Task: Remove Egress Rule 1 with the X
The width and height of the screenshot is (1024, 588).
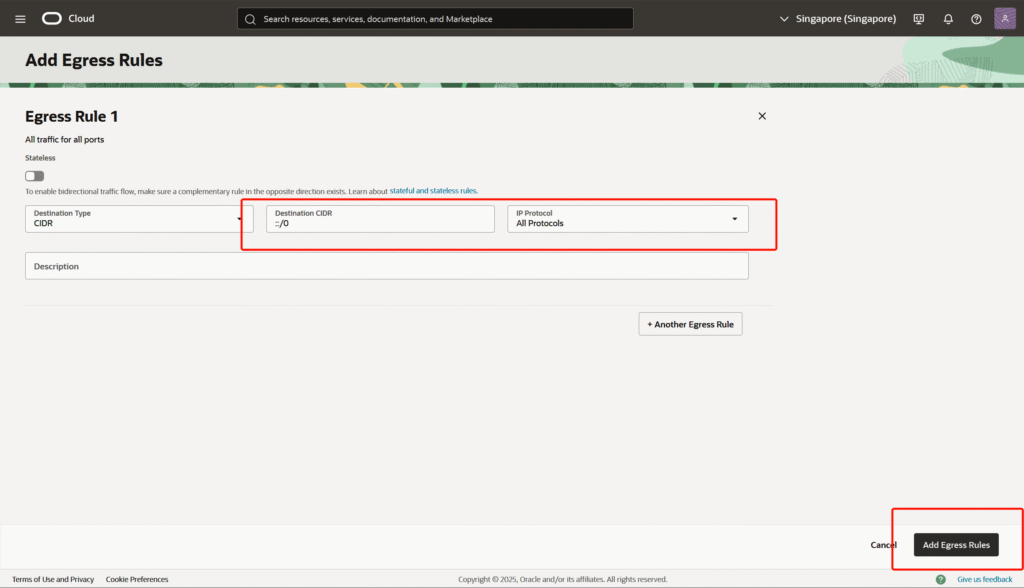Action: tap(762, 116)
